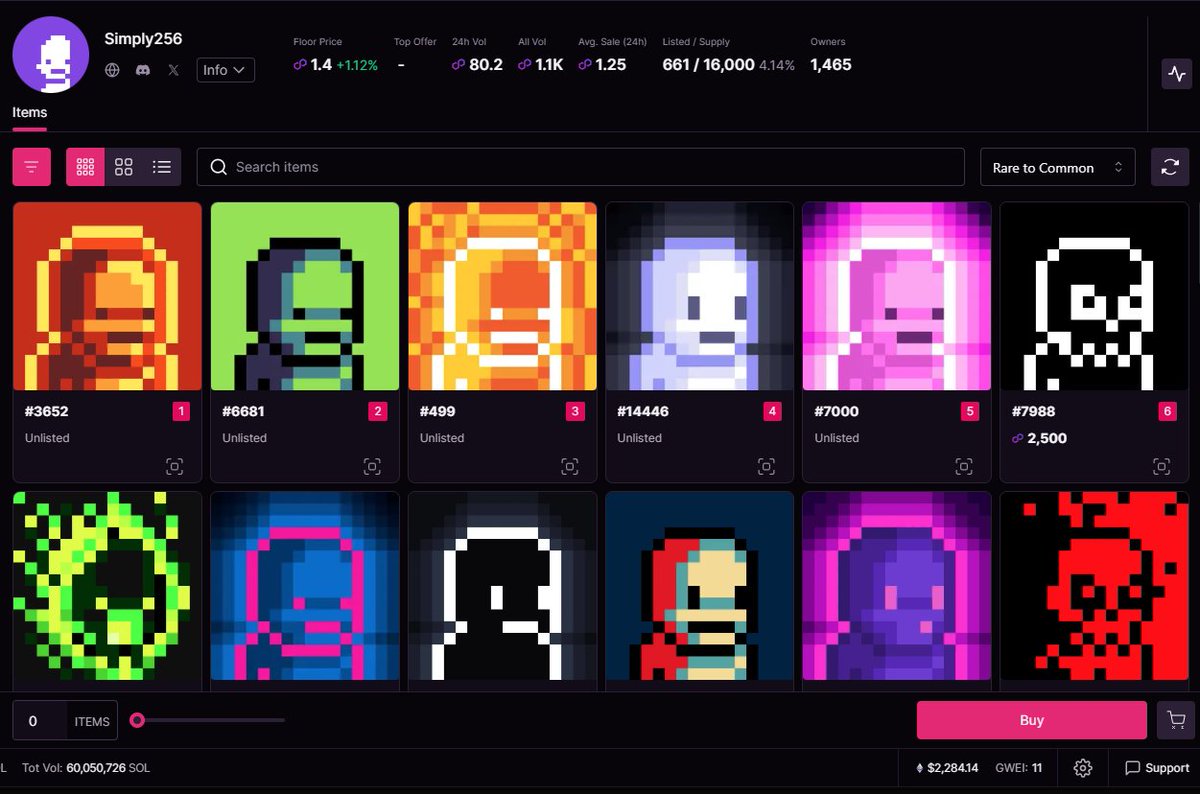1200x794 pixels.
Task: Select the small grid view
Action: click(x=85, y=167)
